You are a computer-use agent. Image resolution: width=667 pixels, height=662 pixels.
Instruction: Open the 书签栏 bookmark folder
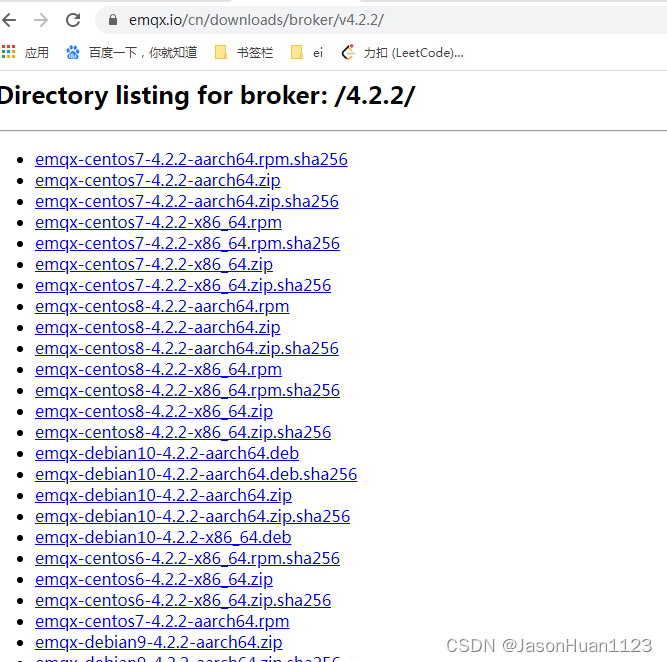click(244, 52)
